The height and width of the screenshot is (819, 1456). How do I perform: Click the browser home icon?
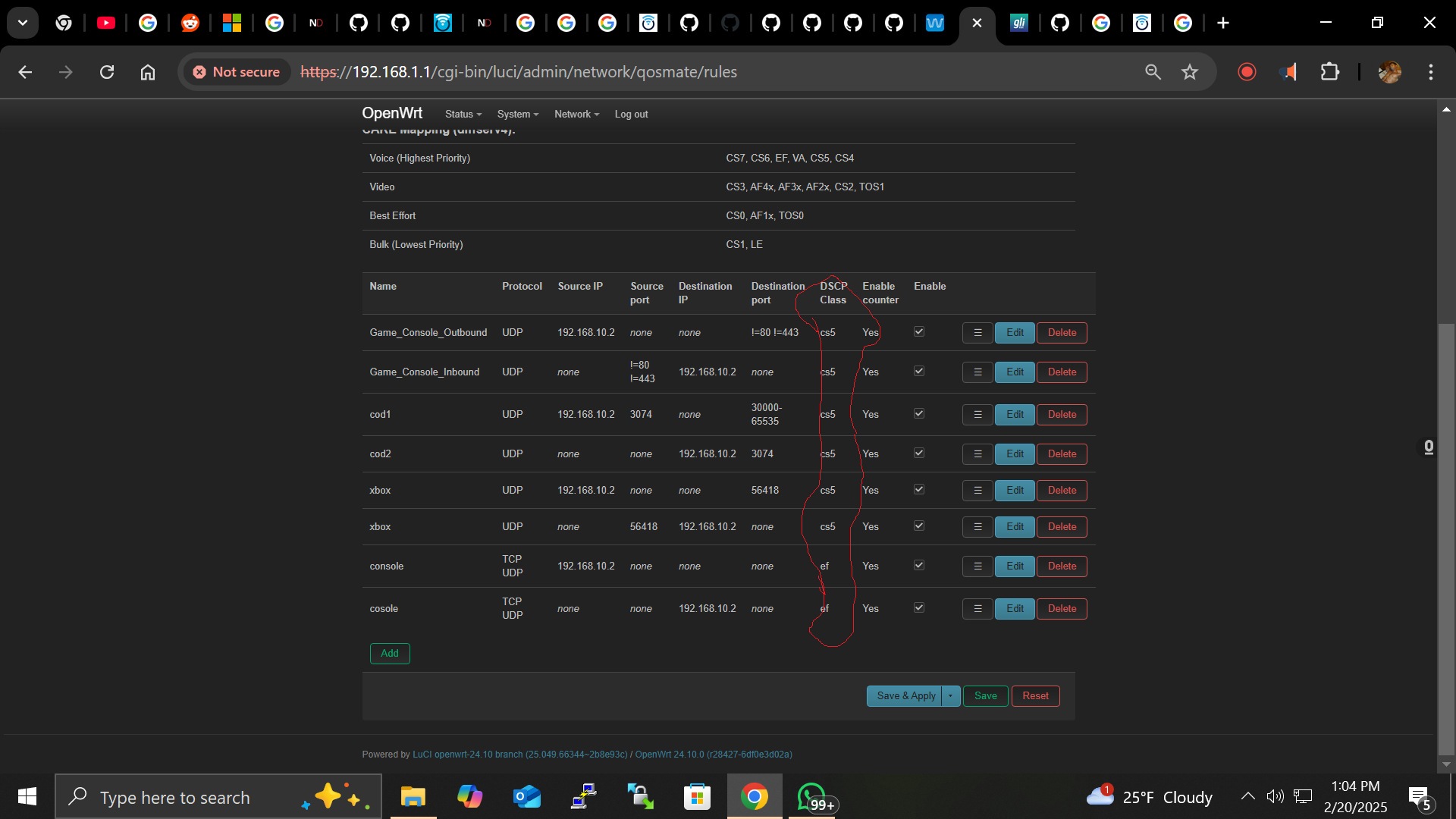[147, 72]
